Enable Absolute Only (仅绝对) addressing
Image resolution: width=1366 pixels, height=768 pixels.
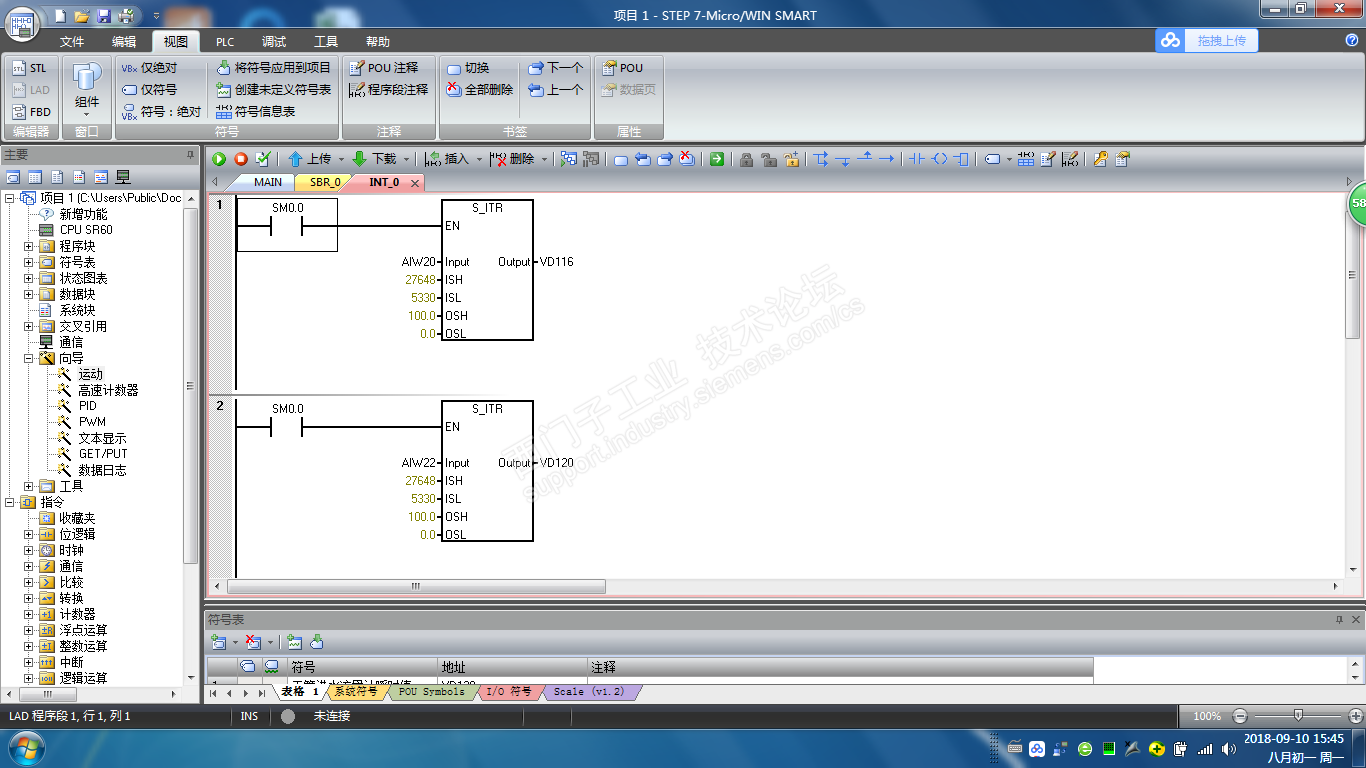tap(149, 68)
